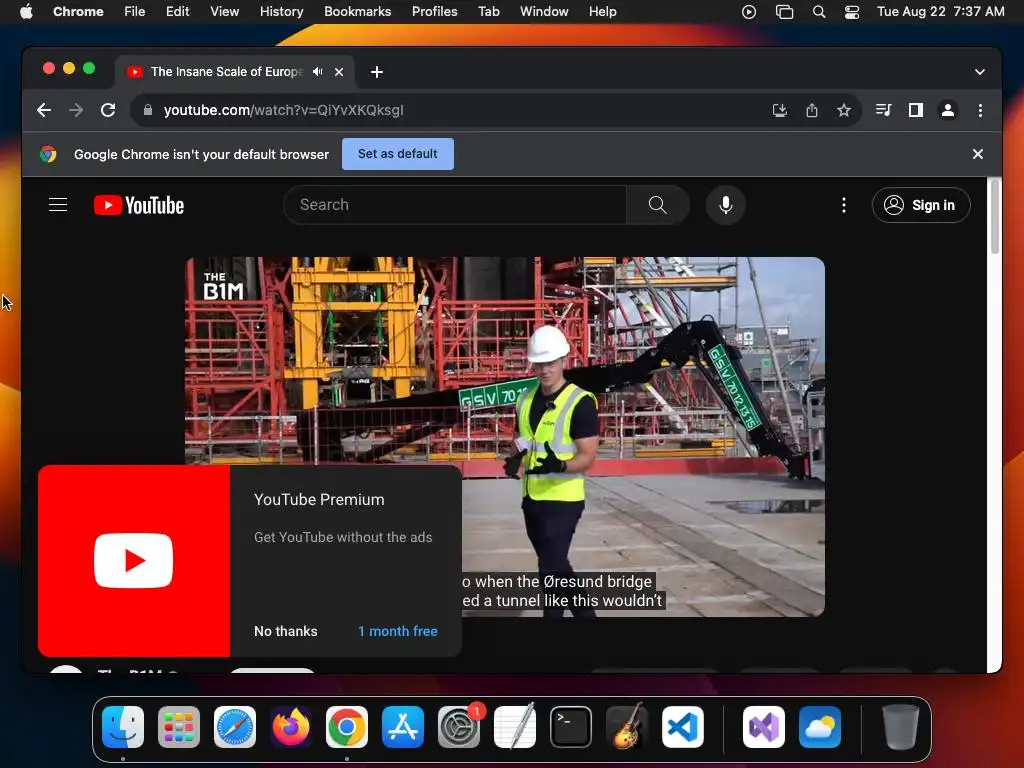
Task: Click menu bar screen recording icon
Action: (749, 12)
